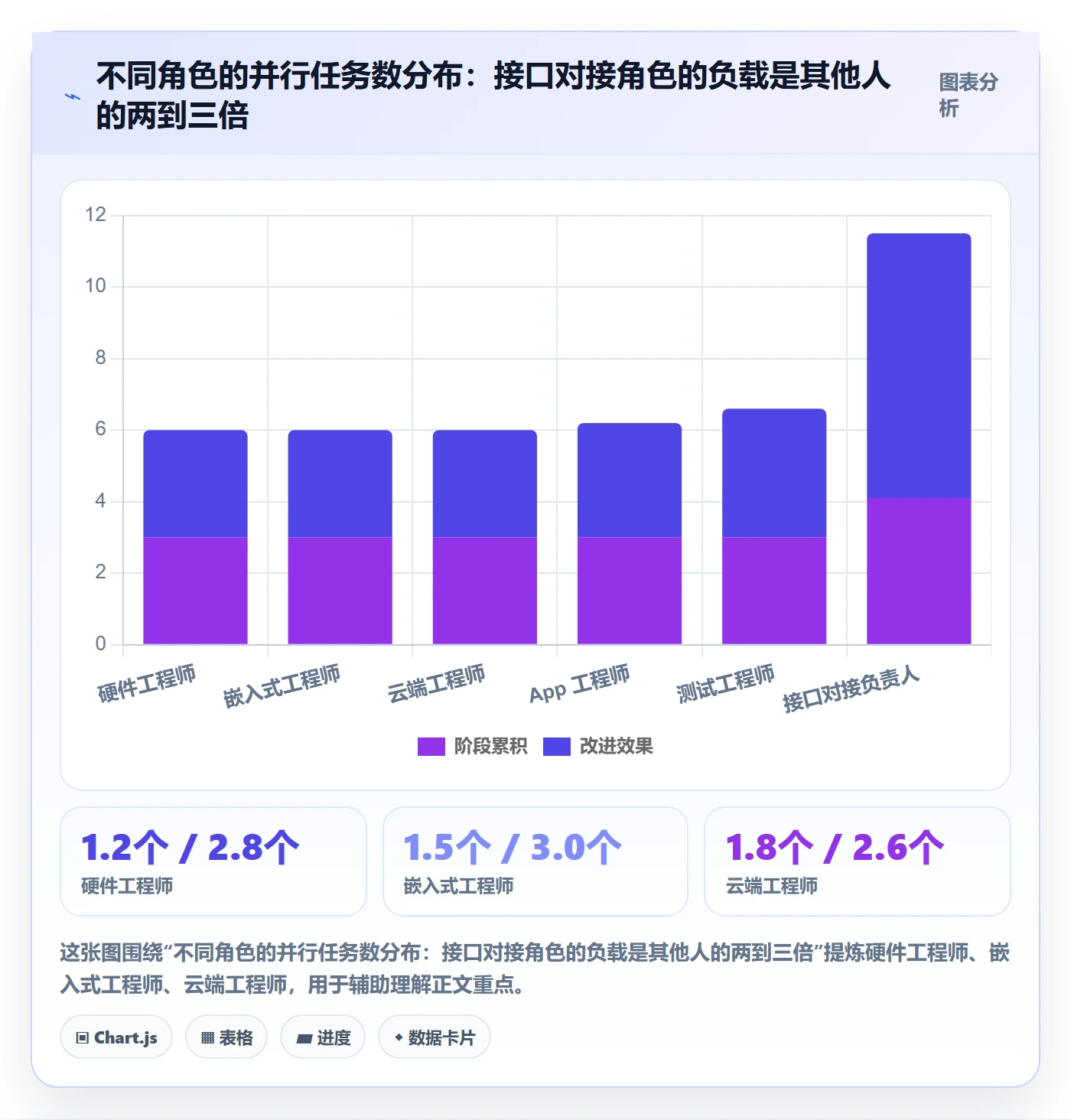Click the 接口对接负责人 x-axis label

coord(851,689)
